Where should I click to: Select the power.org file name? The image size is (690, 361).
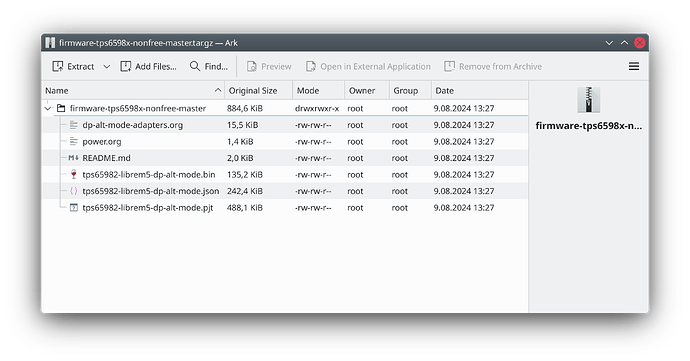[x=102, y=142]
